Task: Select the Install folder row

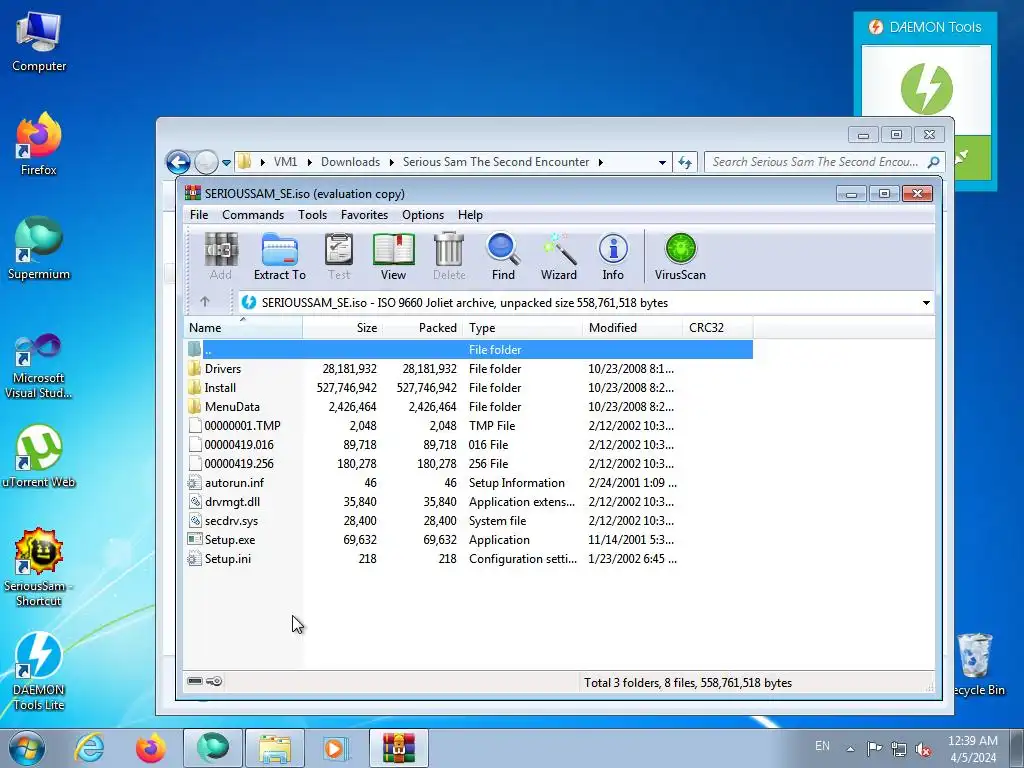Action: tap(468, 387)
